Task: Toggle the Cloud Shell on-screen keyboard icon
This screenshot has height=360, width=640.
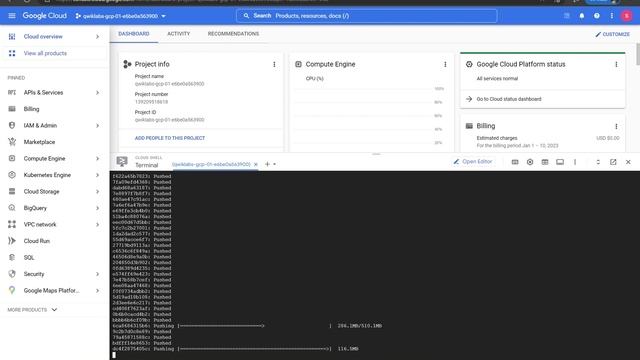Action: [x=515, y=162]
